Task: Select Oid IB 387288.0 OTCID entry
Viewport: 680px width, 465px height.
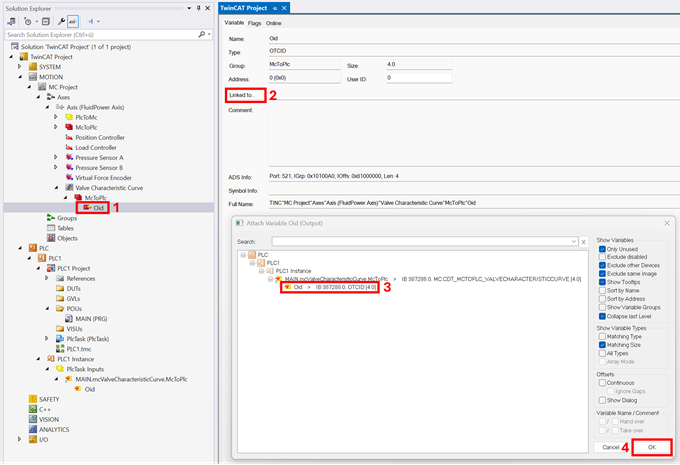Action: [330, 287]
